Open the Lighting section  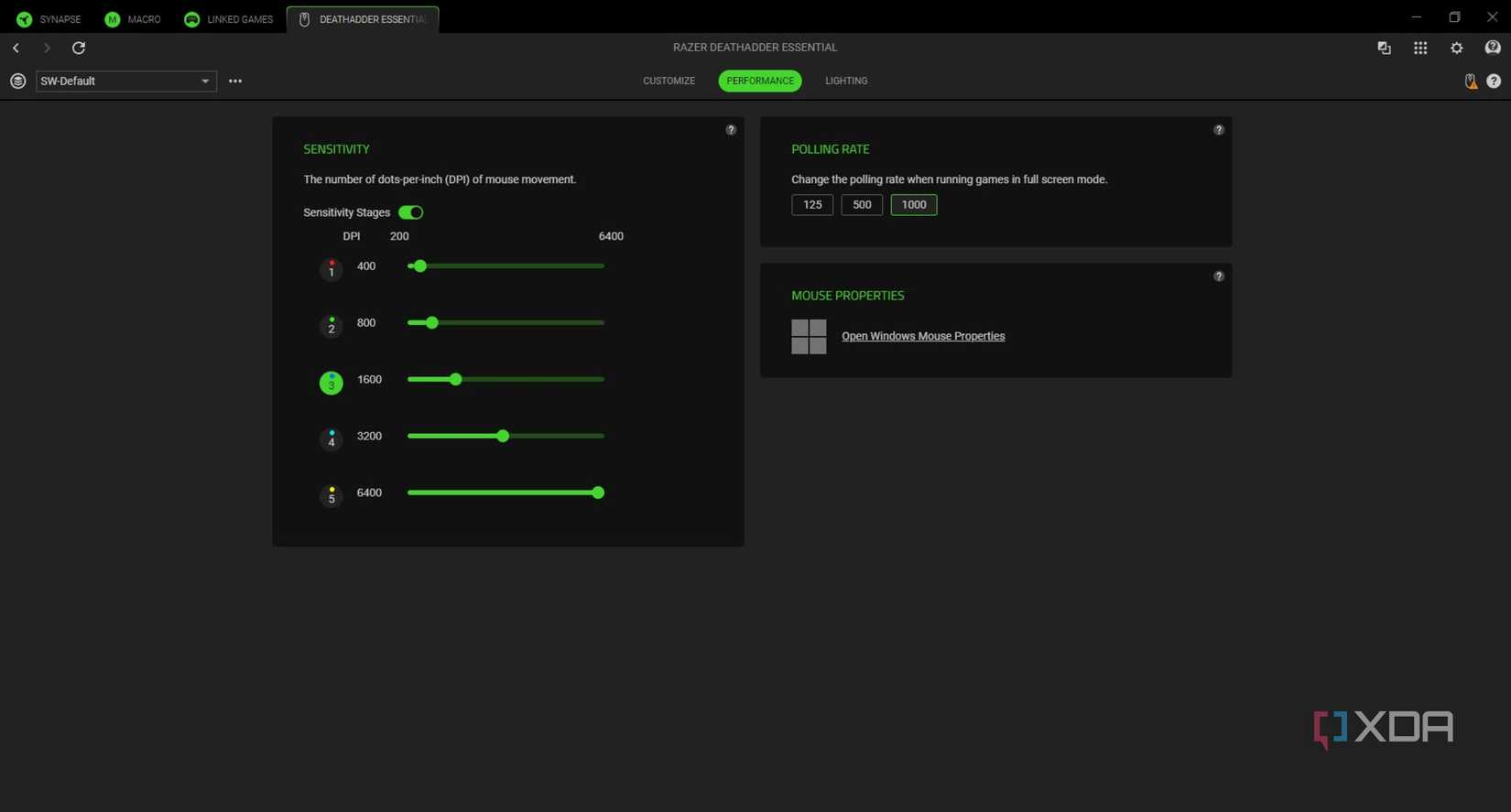coord(846,81)
